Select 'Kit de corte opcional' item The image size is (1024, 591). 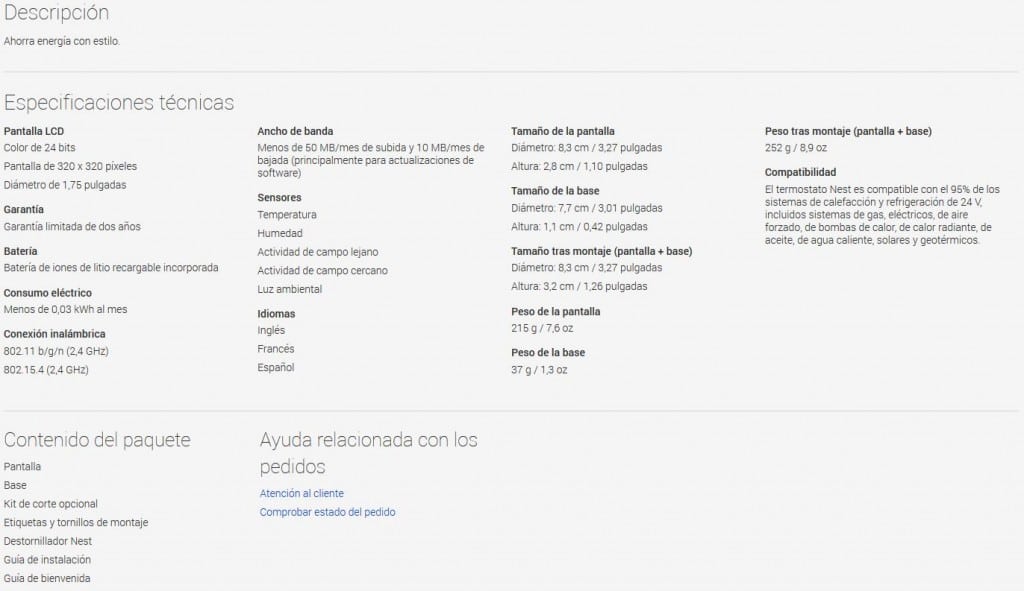50,504
